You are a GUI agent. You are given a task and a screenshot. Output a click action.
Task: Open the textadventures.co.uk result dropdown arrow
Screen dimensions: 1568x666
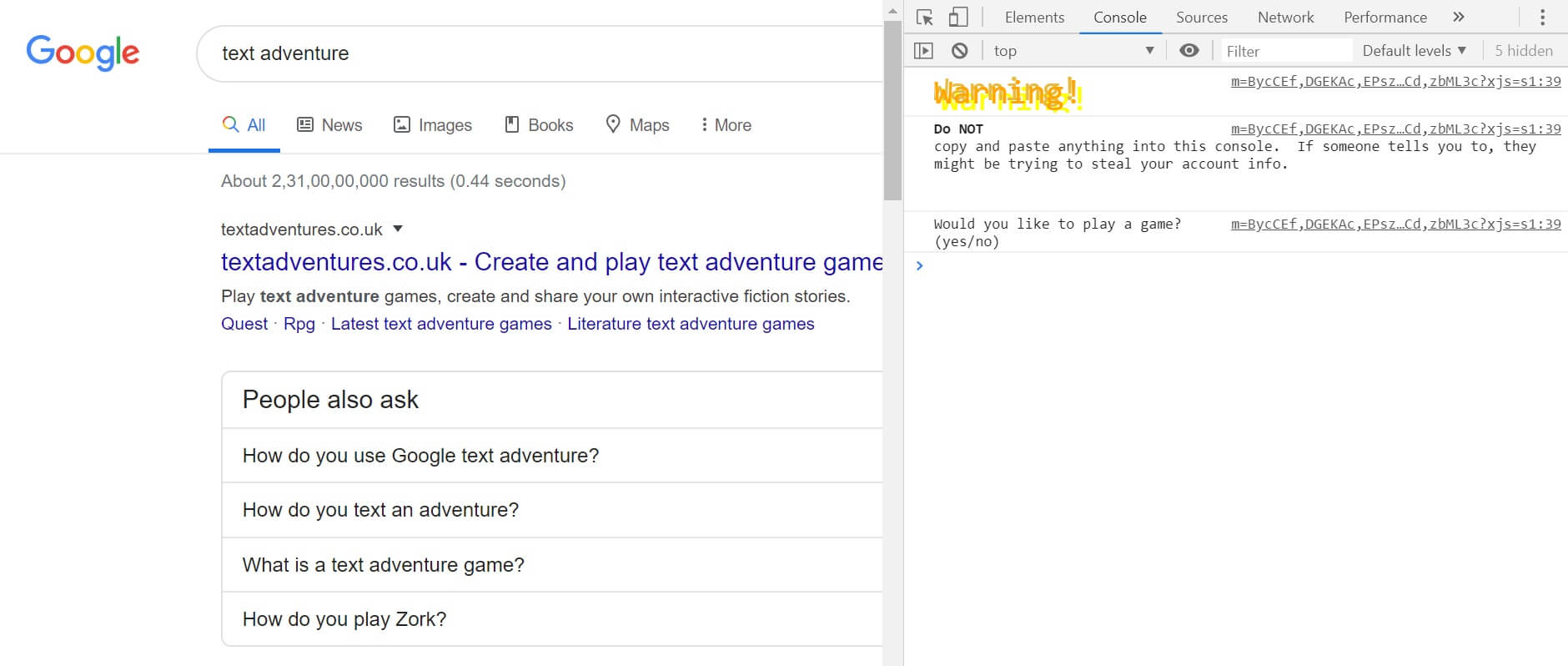[x=398, y=229]
